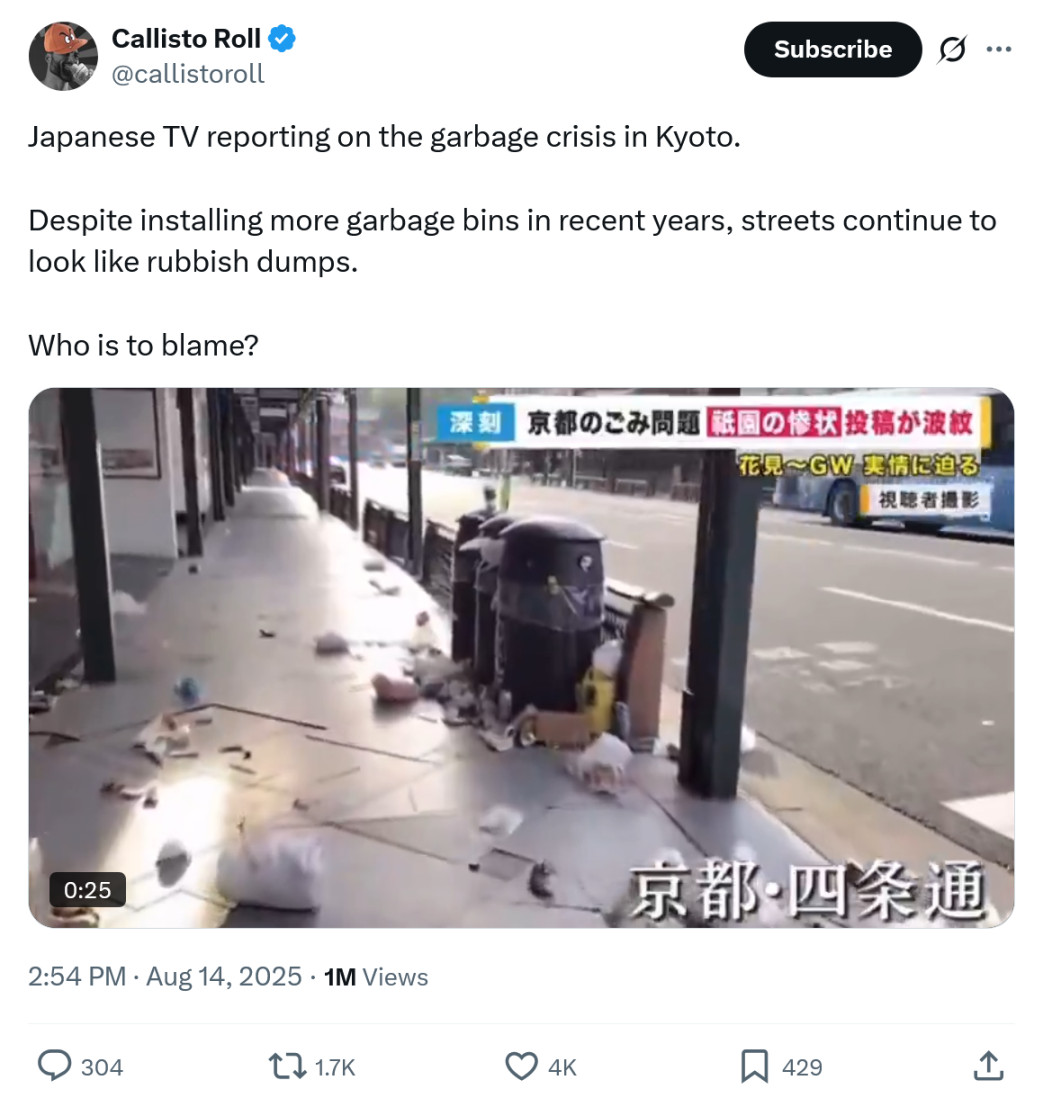The height and width of the screenshot is (1107, 1043).
Task: Open Callisto Roll's profile avatar
Action: tap(64, 56)
